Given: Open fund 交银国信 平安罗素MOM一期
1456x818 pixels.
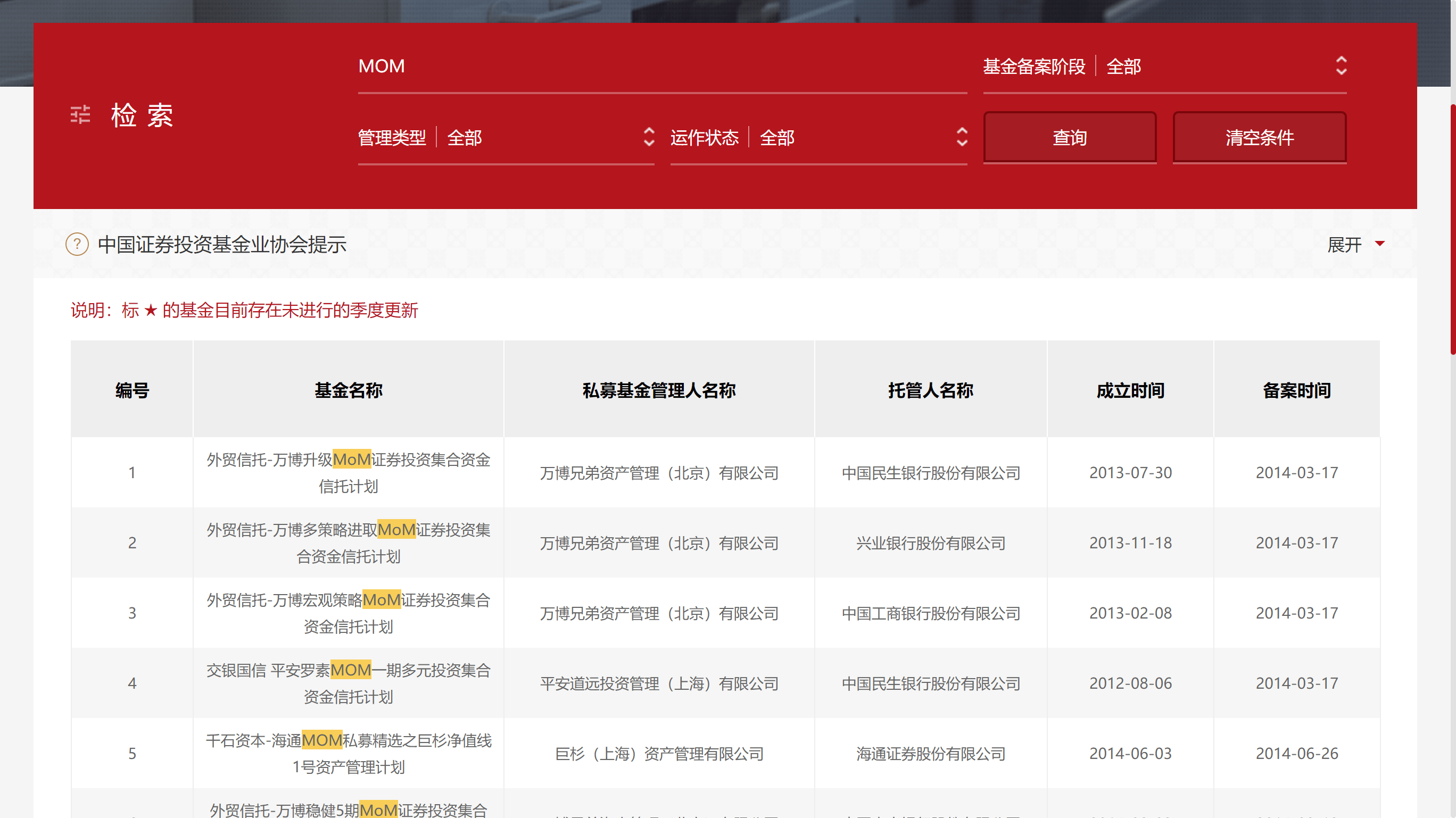Looking at the screenshot, I should [x=348, y=683].
